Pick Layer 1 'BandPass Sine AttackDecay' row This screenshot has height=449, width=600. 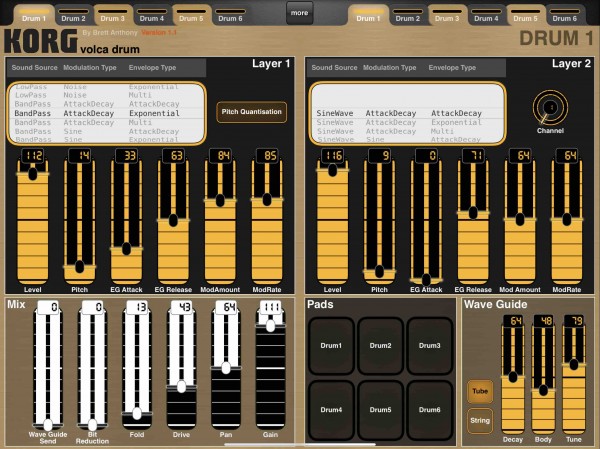(107, 131)
